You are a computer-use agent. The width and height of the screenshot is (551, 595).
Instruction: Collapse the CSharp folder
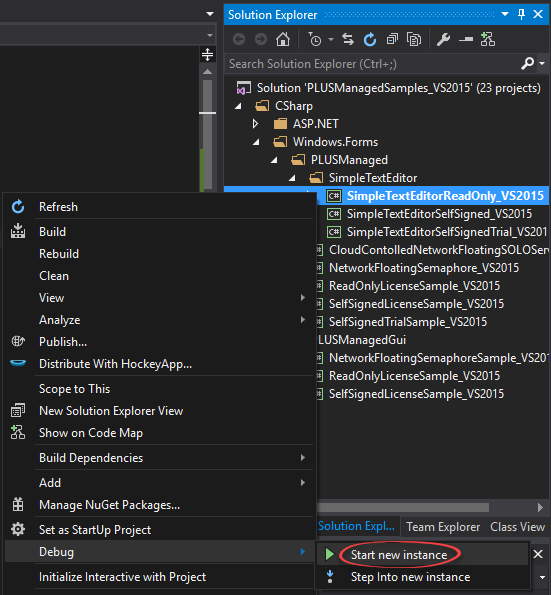tap(238, 106)
